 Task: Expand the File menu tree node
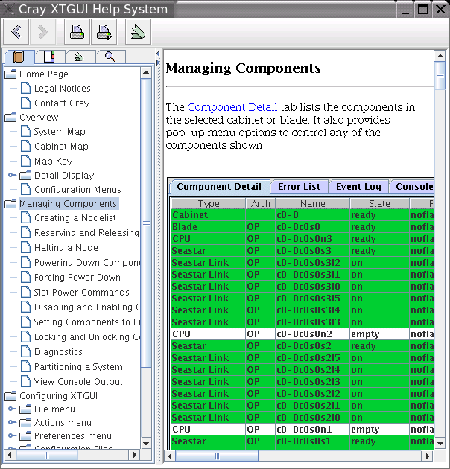pos(12,408)
